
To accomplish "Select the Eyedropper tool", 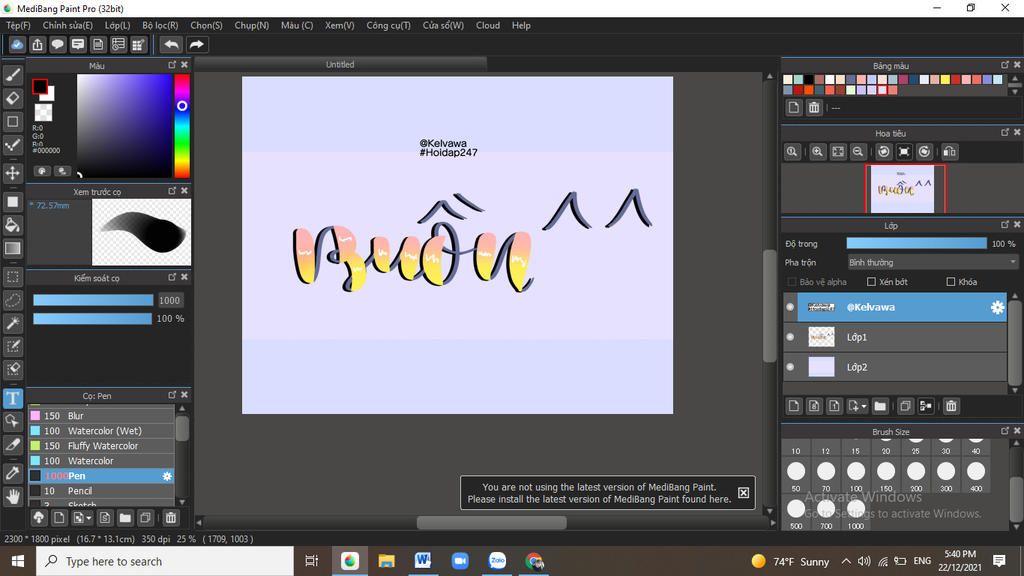I will (12, 473).
